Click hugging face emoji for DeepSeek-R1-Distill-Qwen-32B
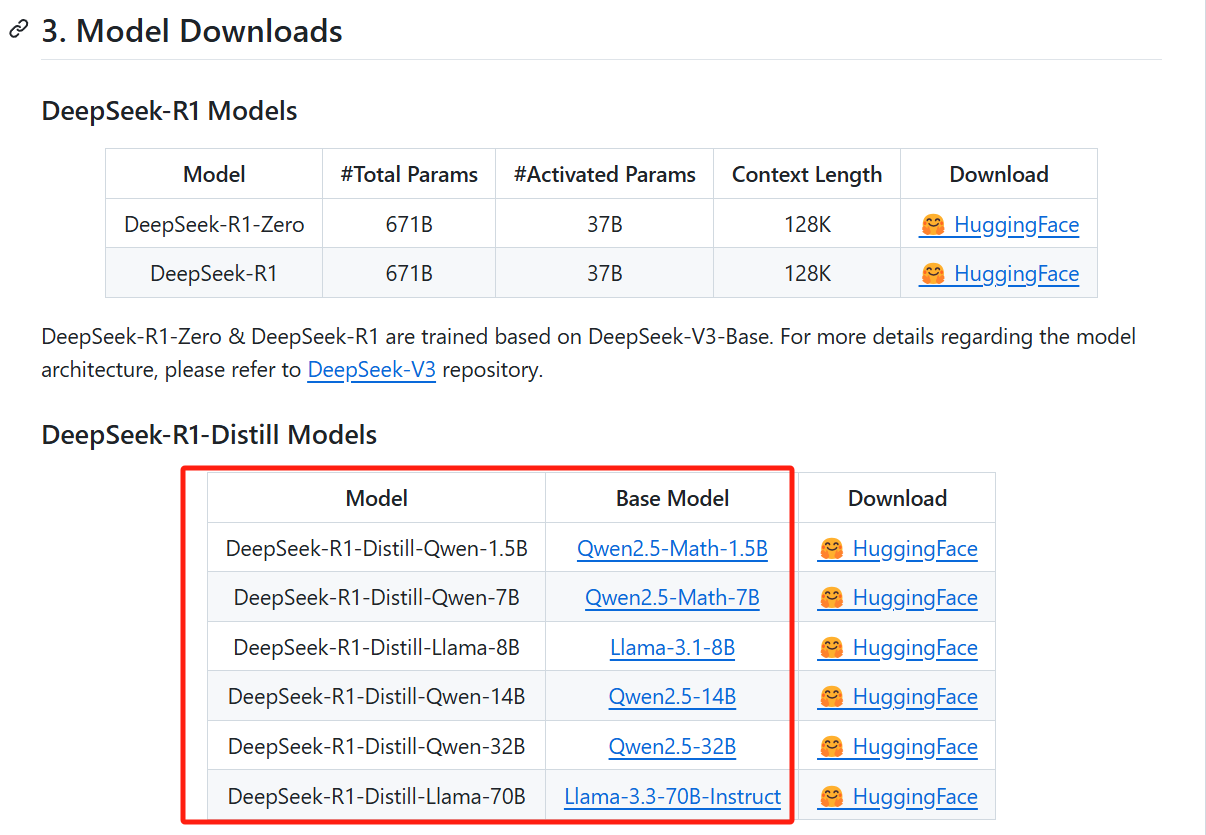The image size is (1206, 835). [x=831, y=747]
